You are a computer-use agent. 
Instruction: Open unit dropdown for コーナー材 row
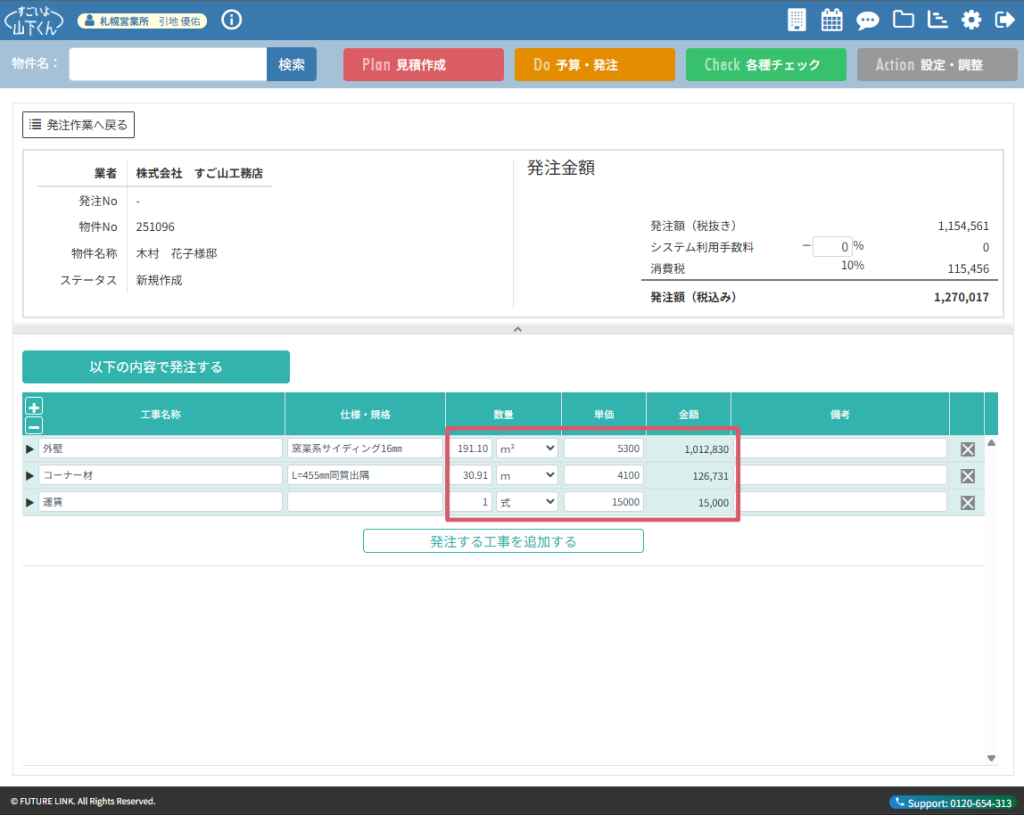coord(527,476)
